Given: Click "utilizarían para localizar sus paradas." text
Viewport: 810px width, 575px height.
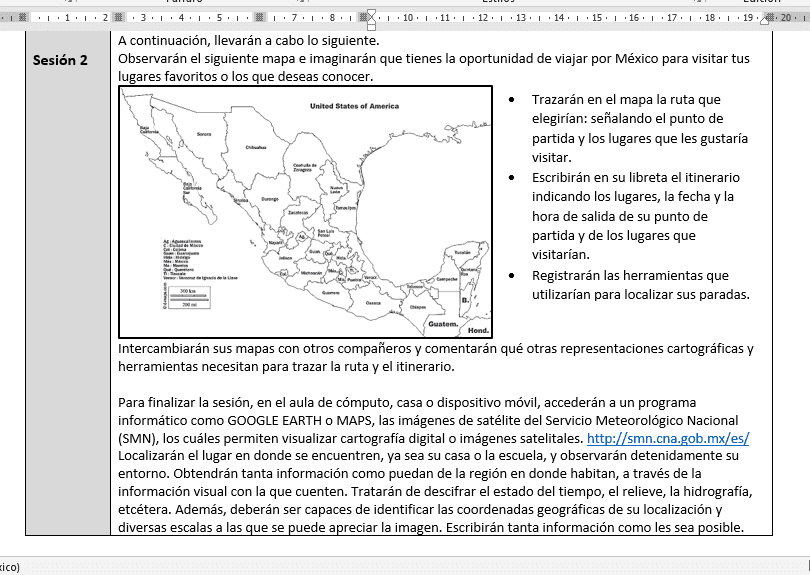Looking at the screenshot, I should (x=641, y=294).
